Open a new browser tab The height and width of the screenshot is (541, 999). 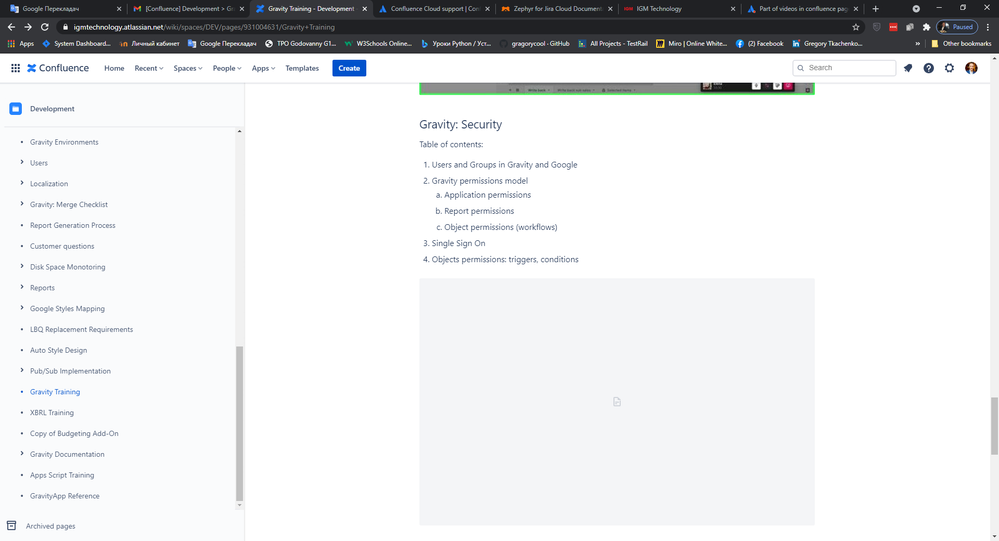875,9
